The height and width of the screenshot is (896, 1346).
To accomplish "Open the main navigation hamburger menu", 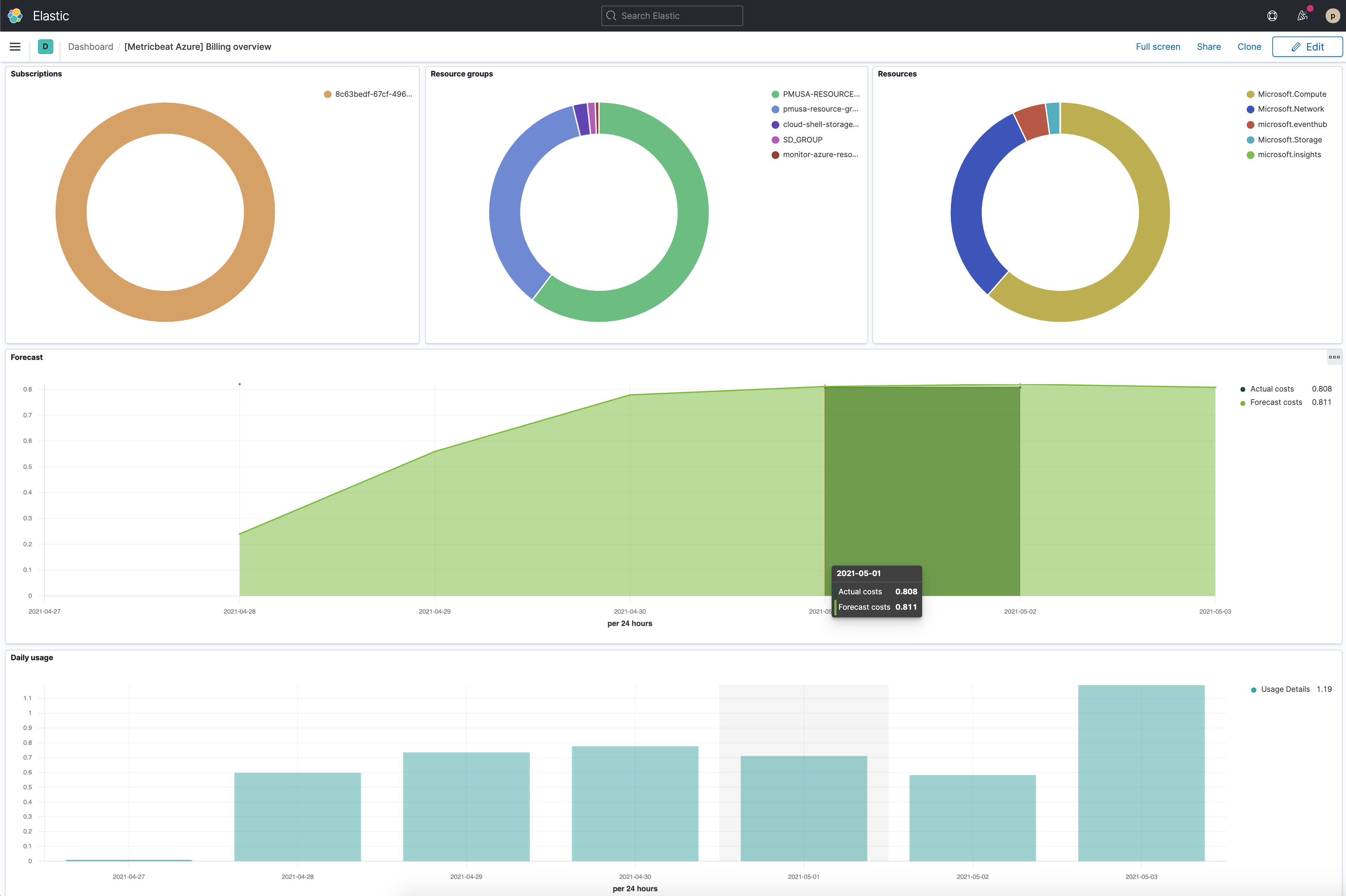I will coord(15,46).
